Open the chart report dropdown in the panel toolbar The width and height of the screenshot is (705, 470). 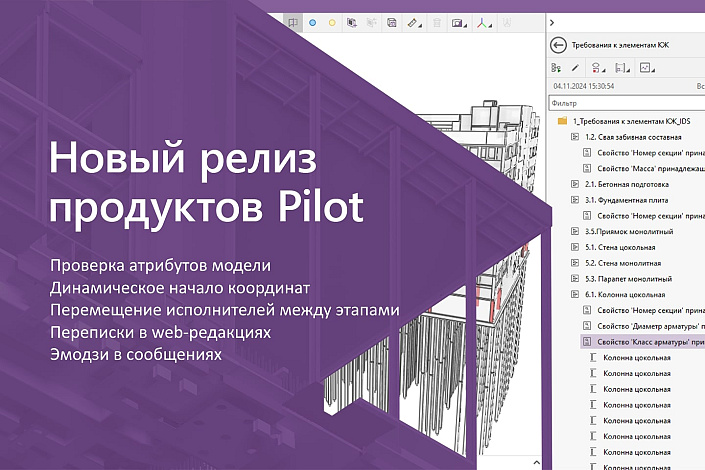click(646, 68)
